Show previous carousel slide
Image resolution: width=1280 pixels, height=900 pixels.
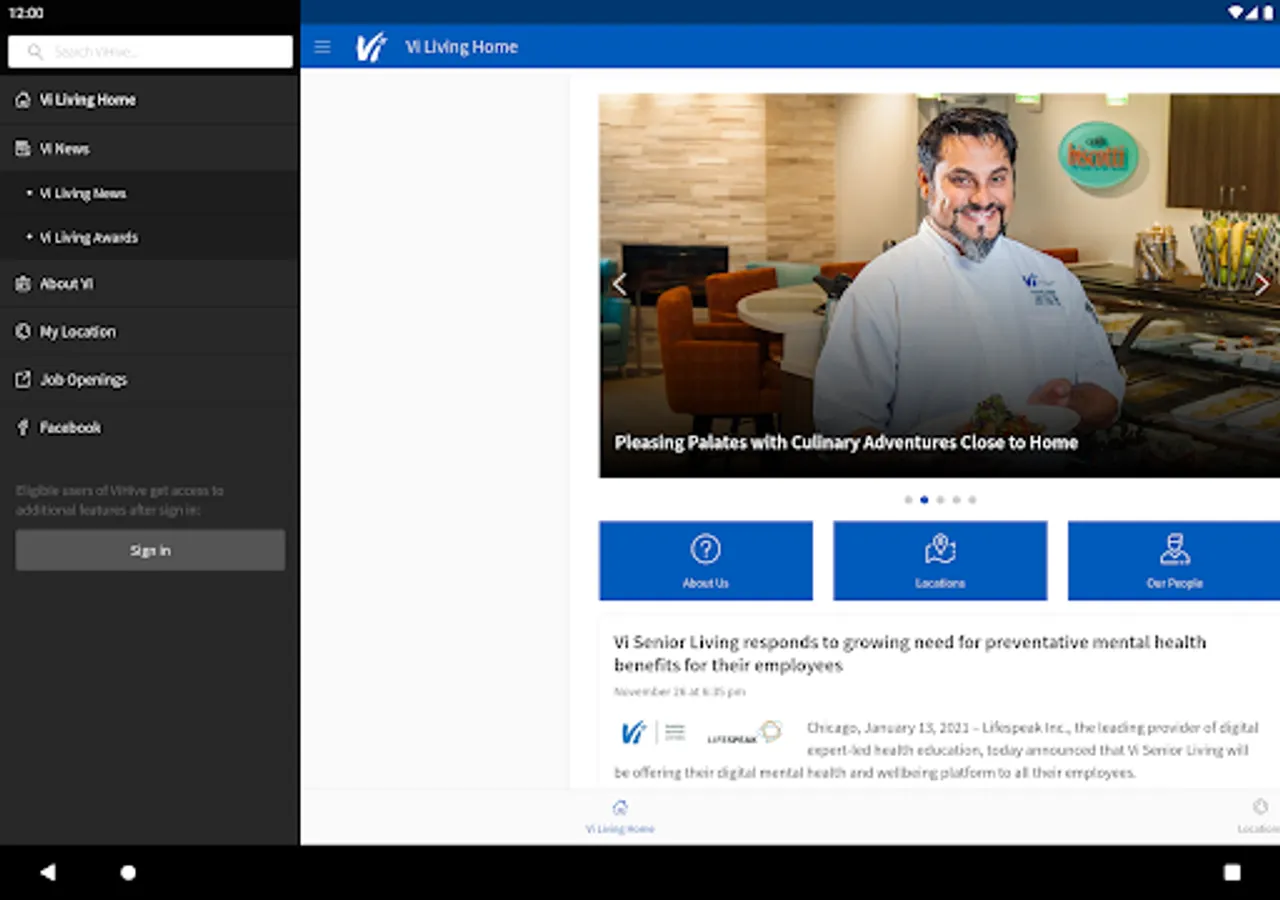[619, 285]
